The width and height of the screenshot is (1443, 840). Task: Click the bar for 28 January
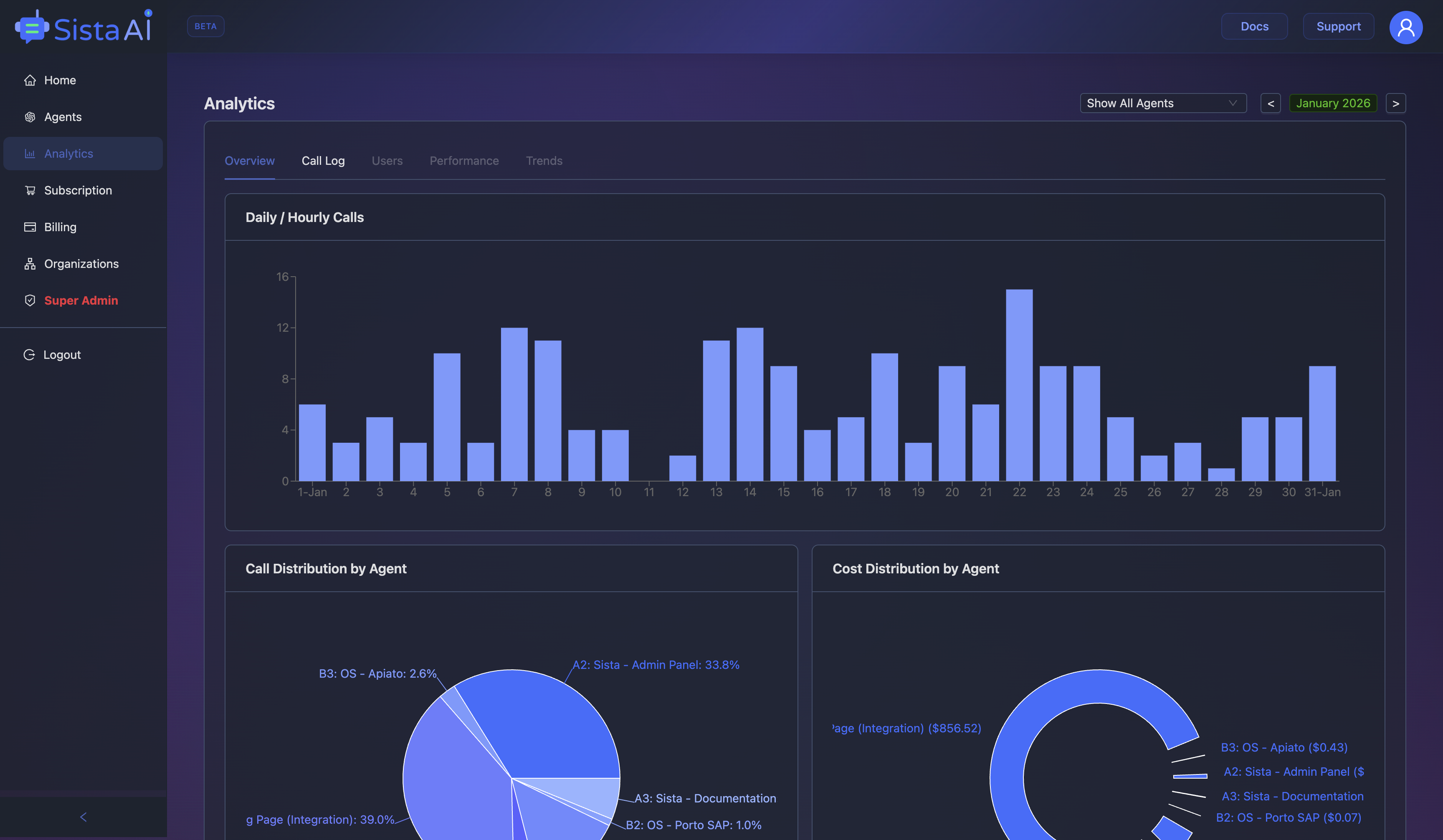[1221, 475]
